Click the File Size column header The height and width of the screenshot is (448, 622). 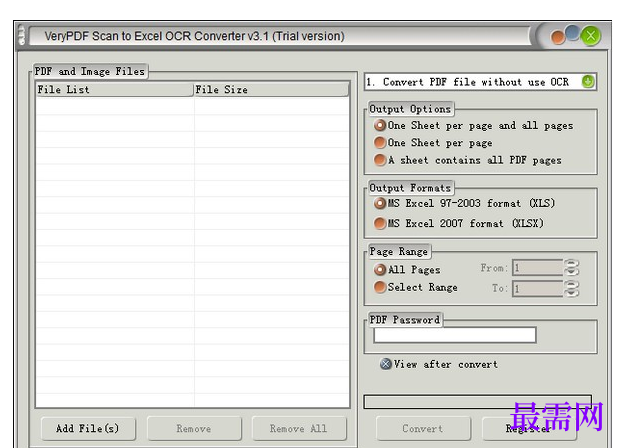(271, 90)
